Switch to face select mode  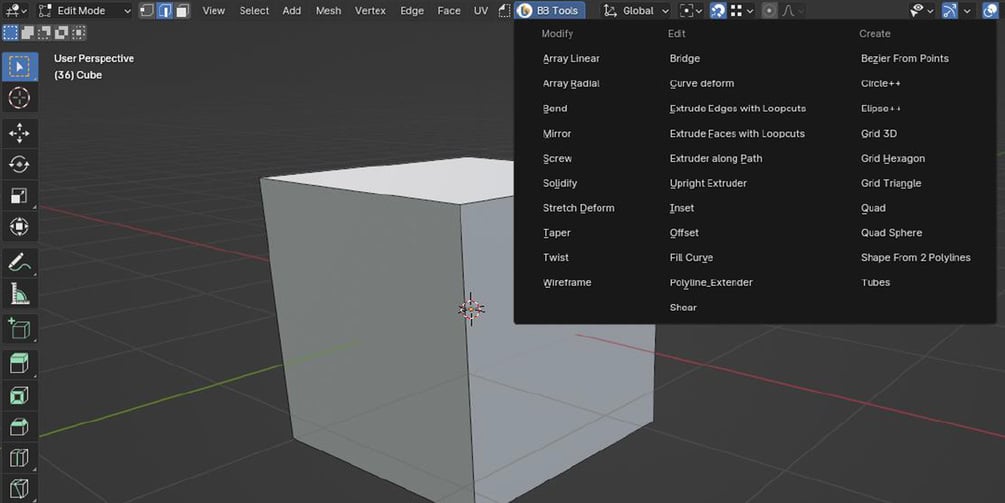click(183, 10)
